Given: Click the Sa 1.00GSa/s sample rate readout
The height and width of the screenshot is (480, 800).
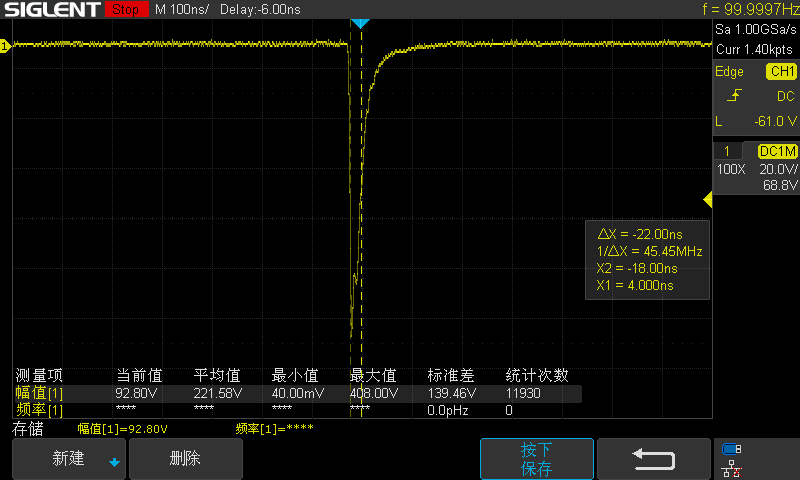Looking at the screenshot, I should pyautogui.click(x=756, y=29).
